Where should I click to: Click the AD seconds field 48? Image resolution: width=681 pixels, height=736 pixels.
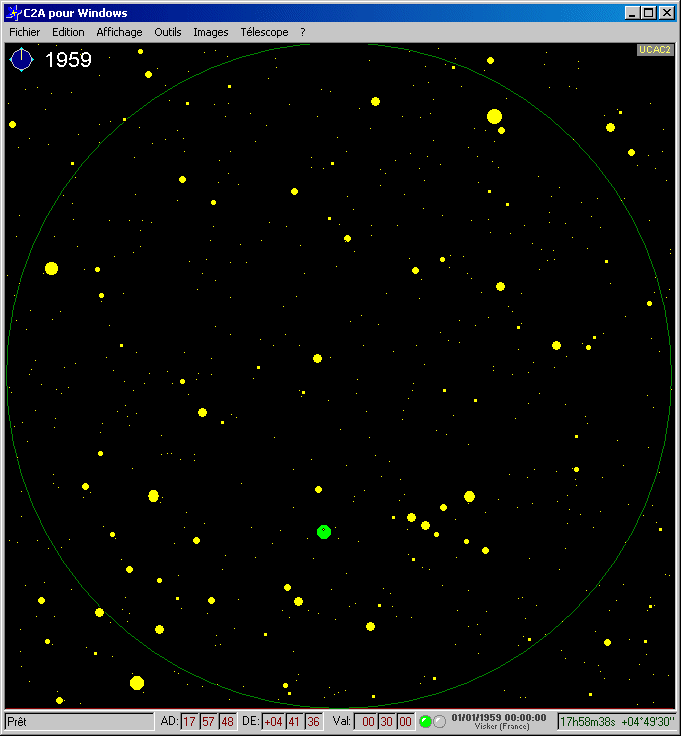tap(227, 721)
